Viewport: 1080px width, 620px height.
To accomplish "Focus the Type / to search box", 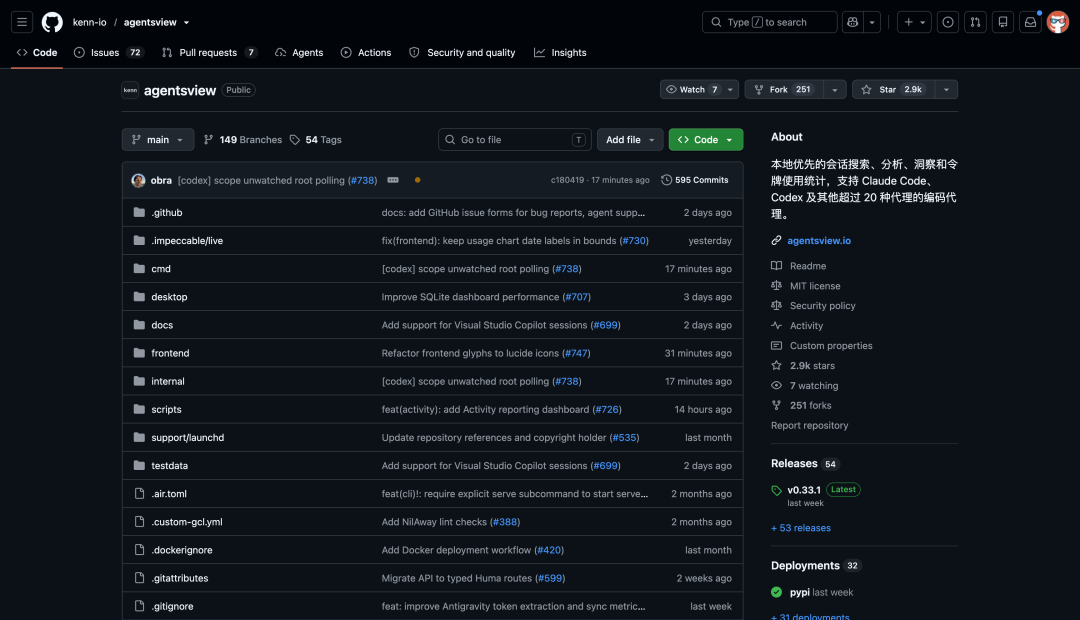I will pos(769,22).
